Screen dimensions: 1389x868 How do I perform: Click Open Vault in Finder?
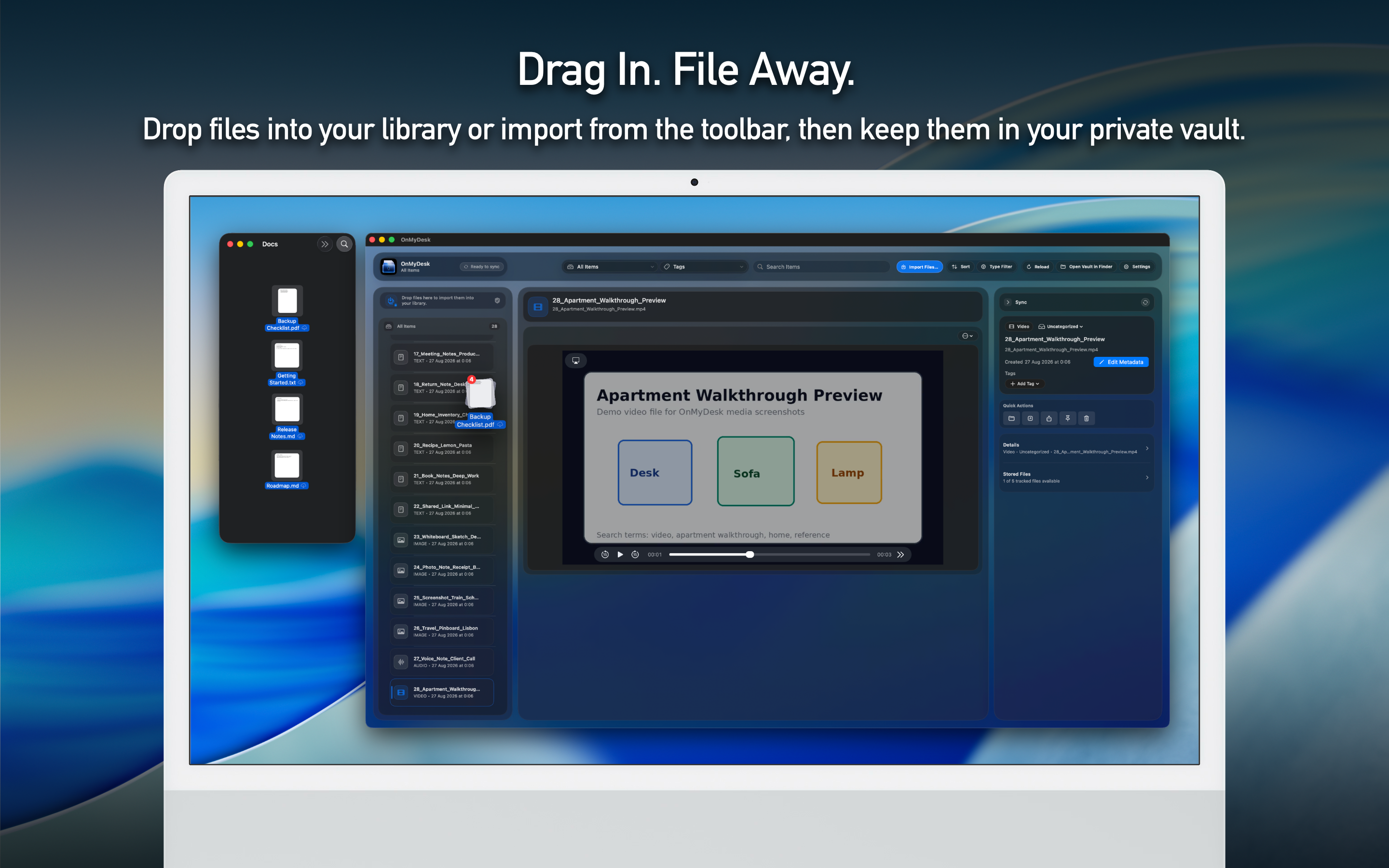[1086, 266]
